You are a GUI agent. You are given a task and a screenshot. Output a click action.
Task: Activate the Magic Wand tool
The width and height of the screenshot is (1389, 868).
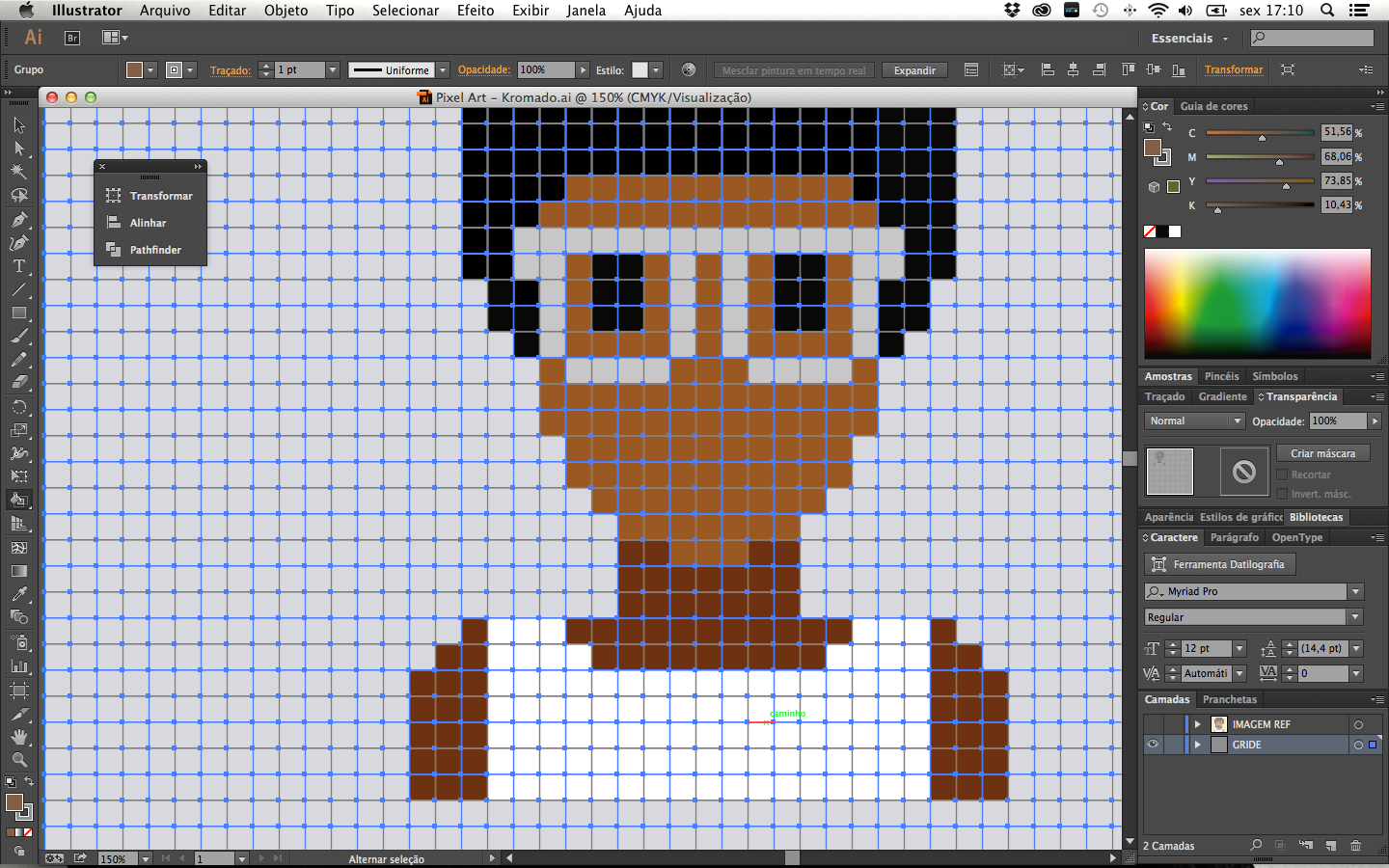[19, 172]
